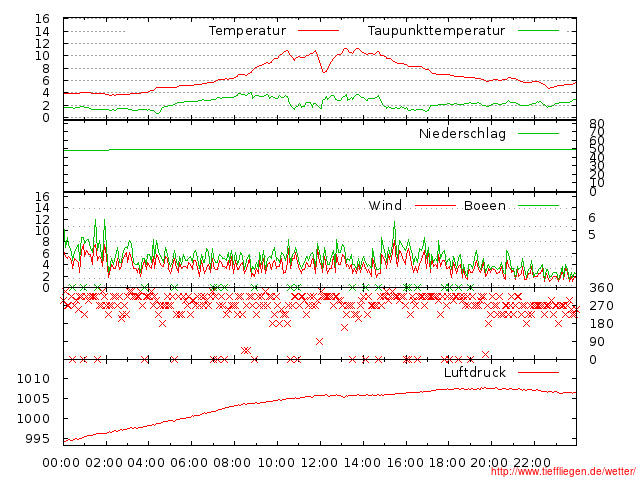The width and height of the screenshot is (640, 480).
Task: Click the 995 pressure axis label
Action: pos(37,439)
